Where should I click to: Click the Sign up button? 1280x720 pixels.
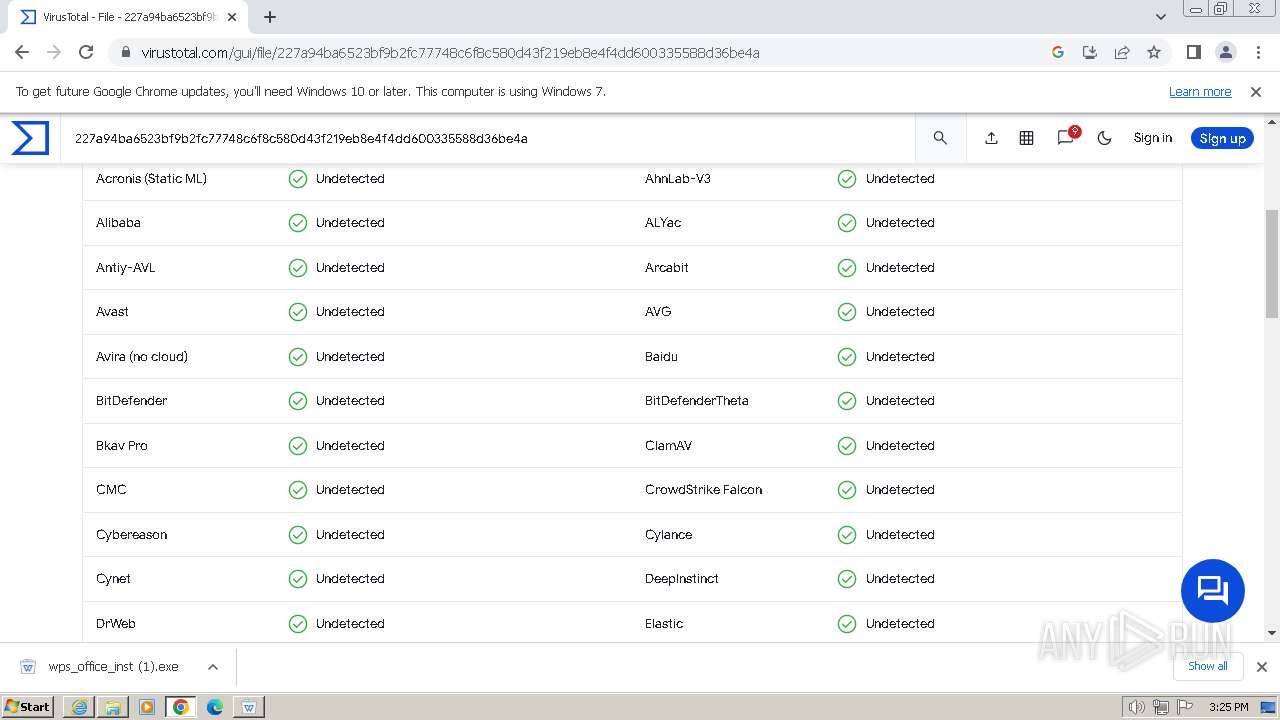click(x=1222, y=138)
